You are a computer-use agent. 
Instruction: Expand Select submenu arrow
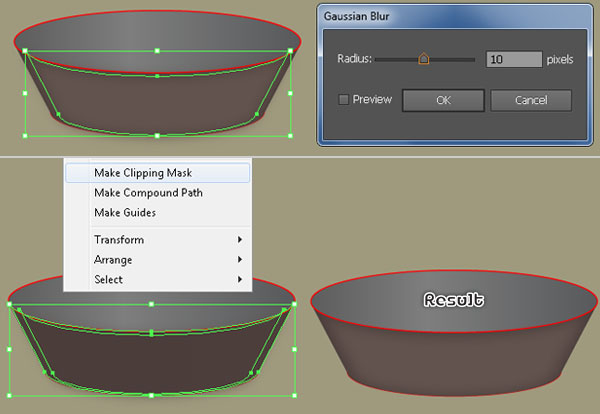[x=240, y=279]
